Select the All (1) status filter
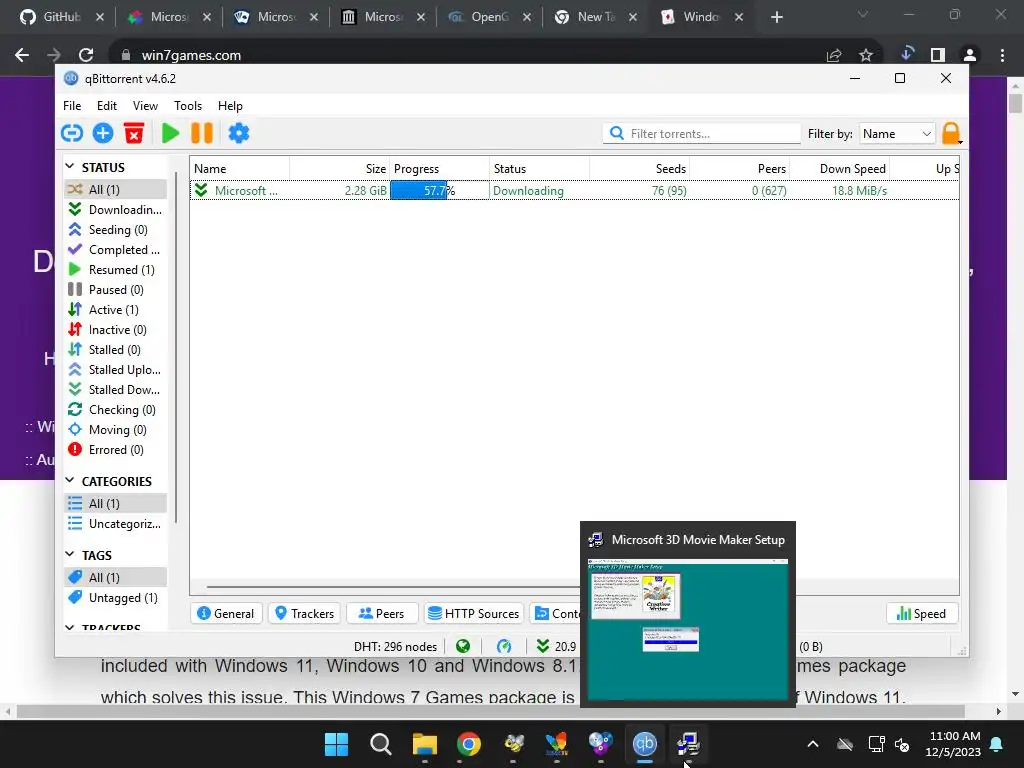1024x768 pixels. pos(116,189)
